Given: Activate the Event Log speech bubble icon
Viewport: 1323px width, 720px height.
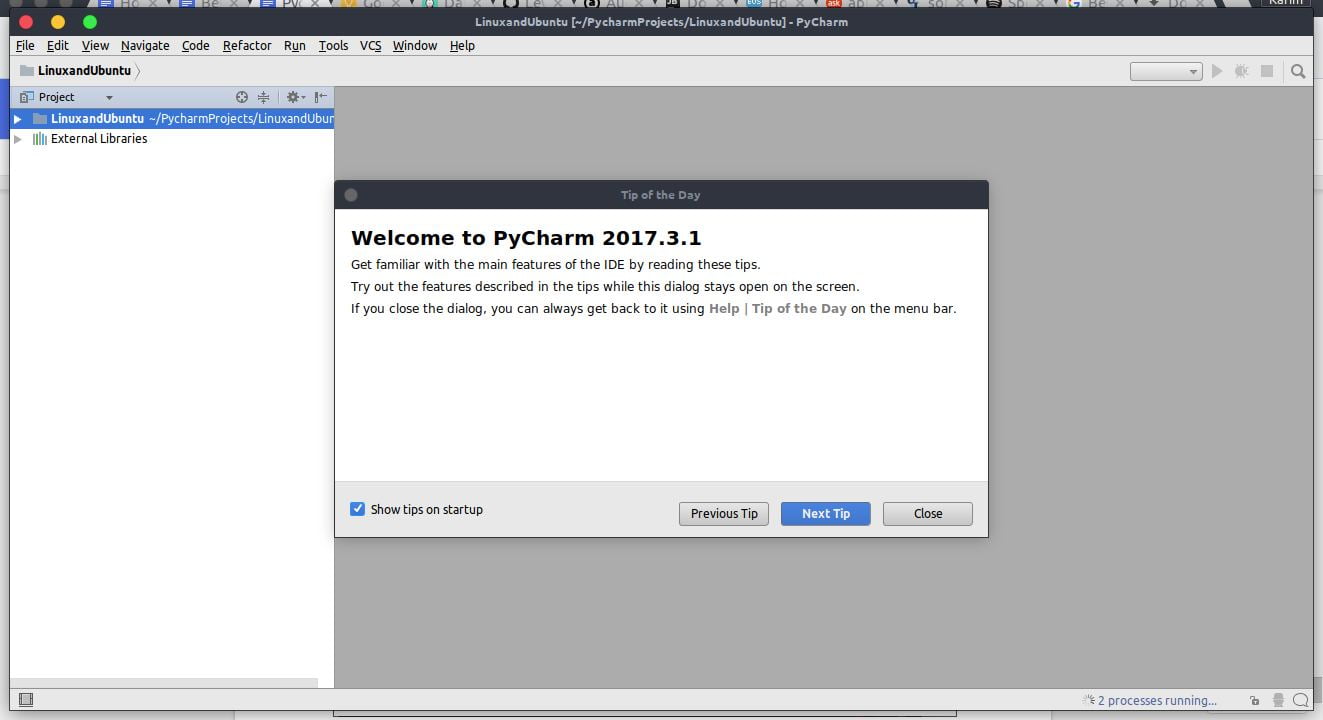Looking at the screenshot, I should (1300, 699).
